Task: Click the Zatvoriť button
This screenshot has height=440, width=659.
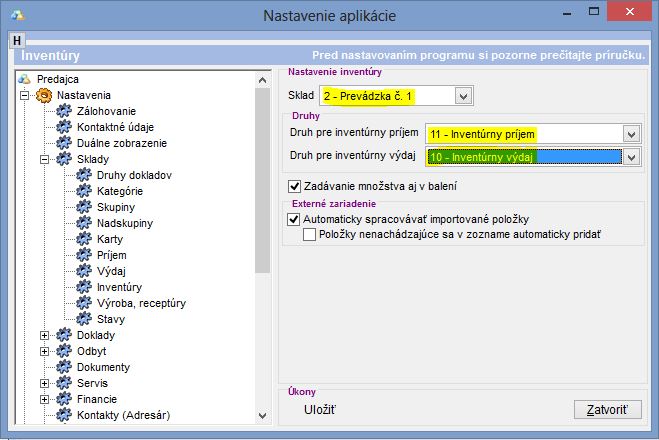Action: coord(607,410)
